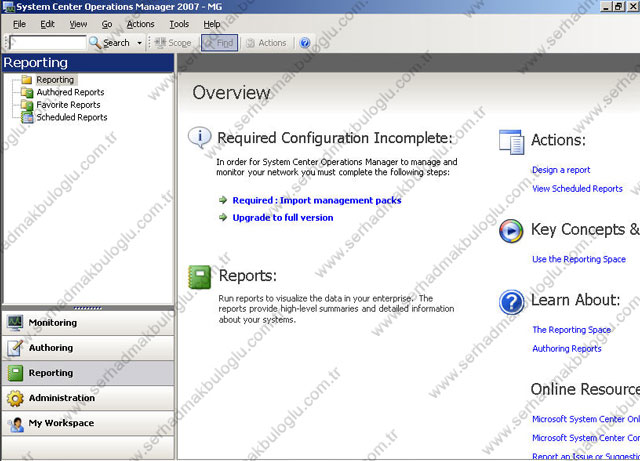This screenshot has width=640, height=461.
Task: Restore down the Operations Manager window
Action: coord(619,7)
